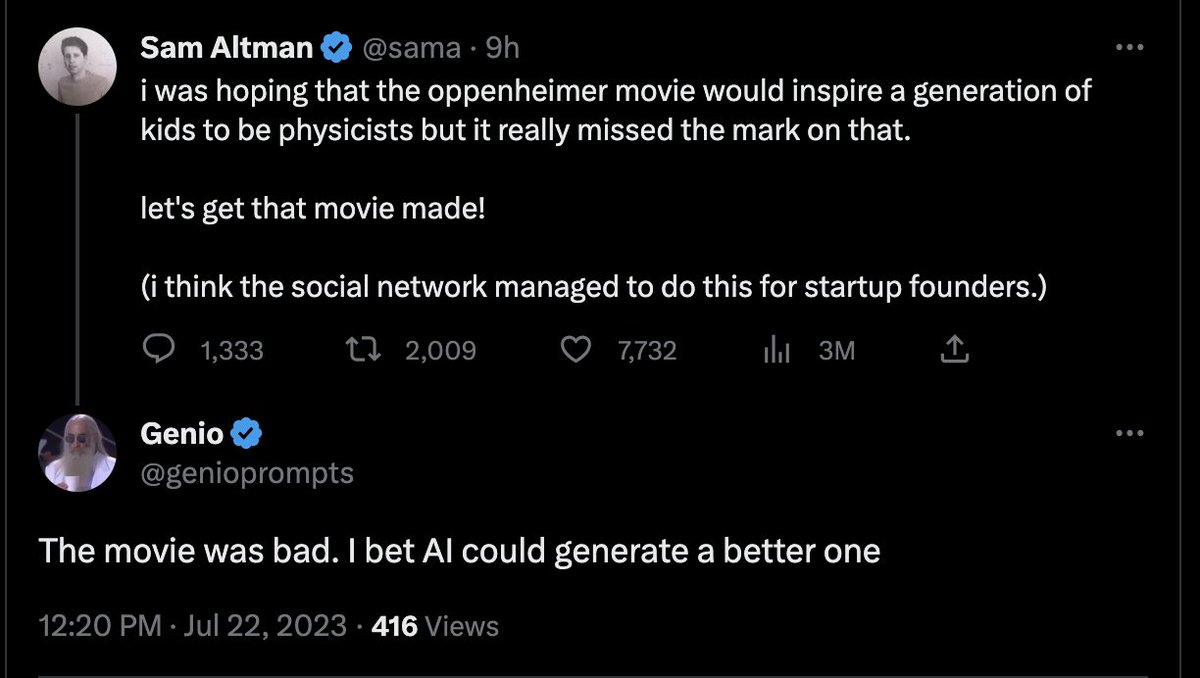Click the 416 Views count
Viewport: 1200px width, 678px height.
point(434,627)
